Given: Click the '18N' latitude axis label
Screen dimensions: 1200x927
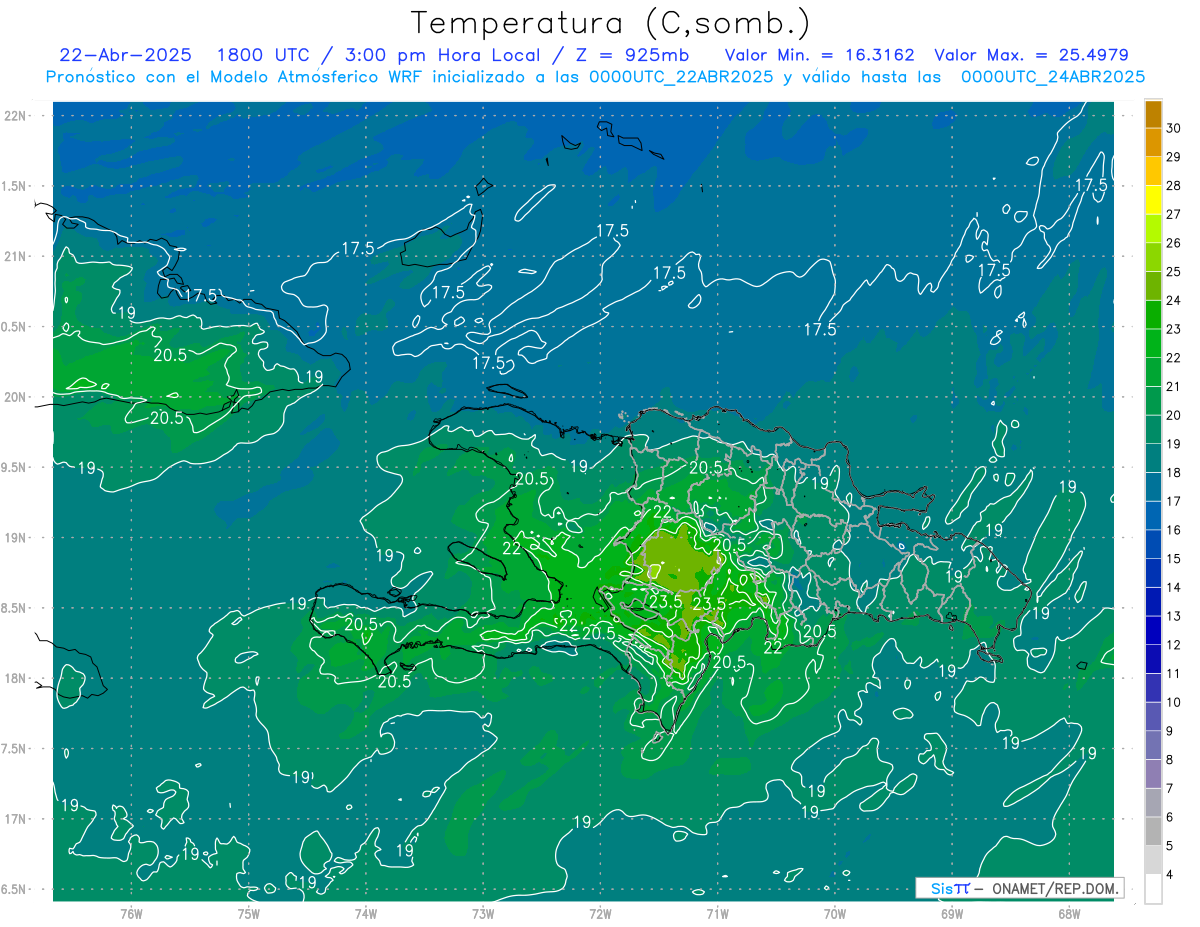Looking at the screenshot, I should 15,678.
